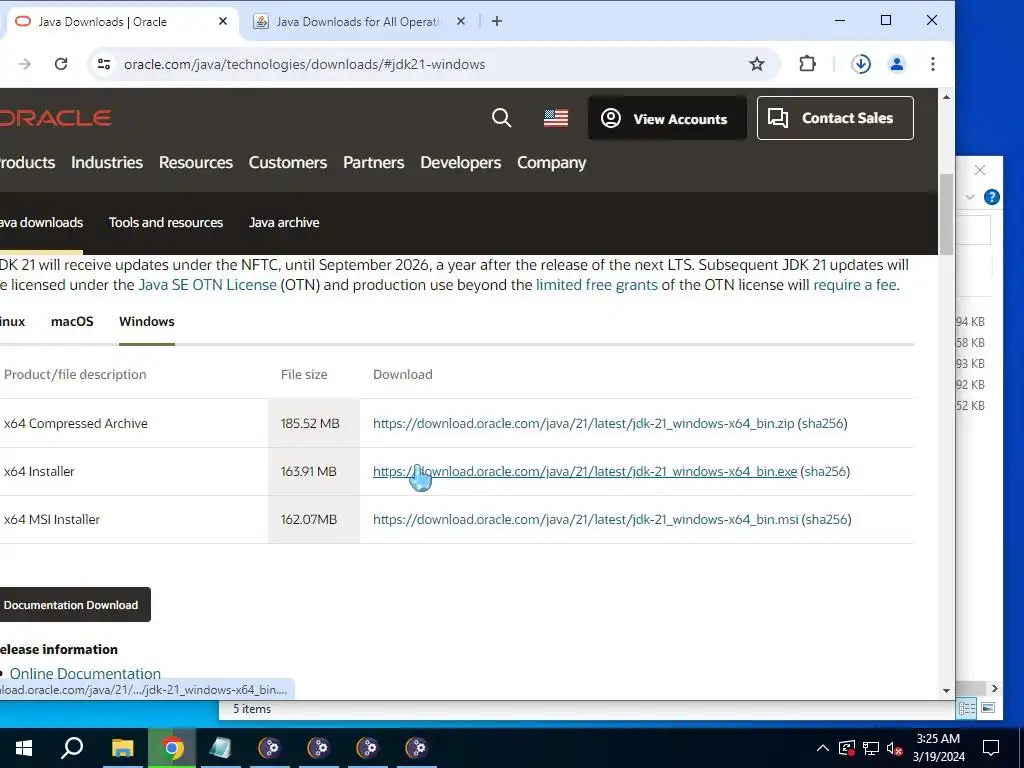
Task: Click the Contact Sales button
Action: point(835,118)
